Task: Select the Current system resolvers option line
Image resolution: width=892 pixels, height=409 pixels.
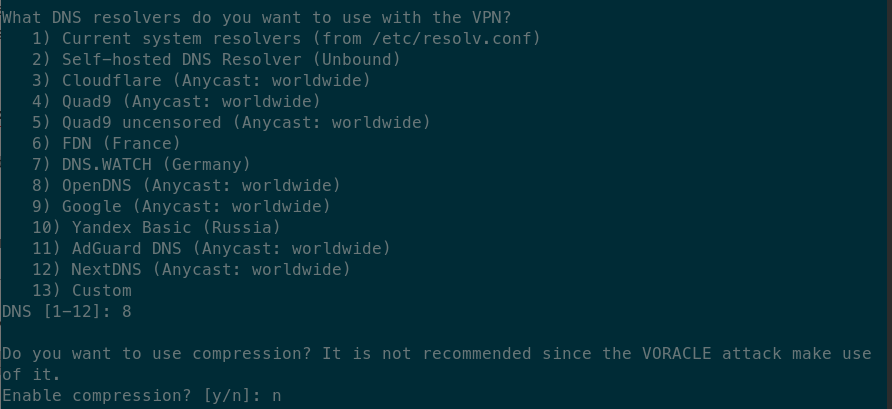Action: 286,39
